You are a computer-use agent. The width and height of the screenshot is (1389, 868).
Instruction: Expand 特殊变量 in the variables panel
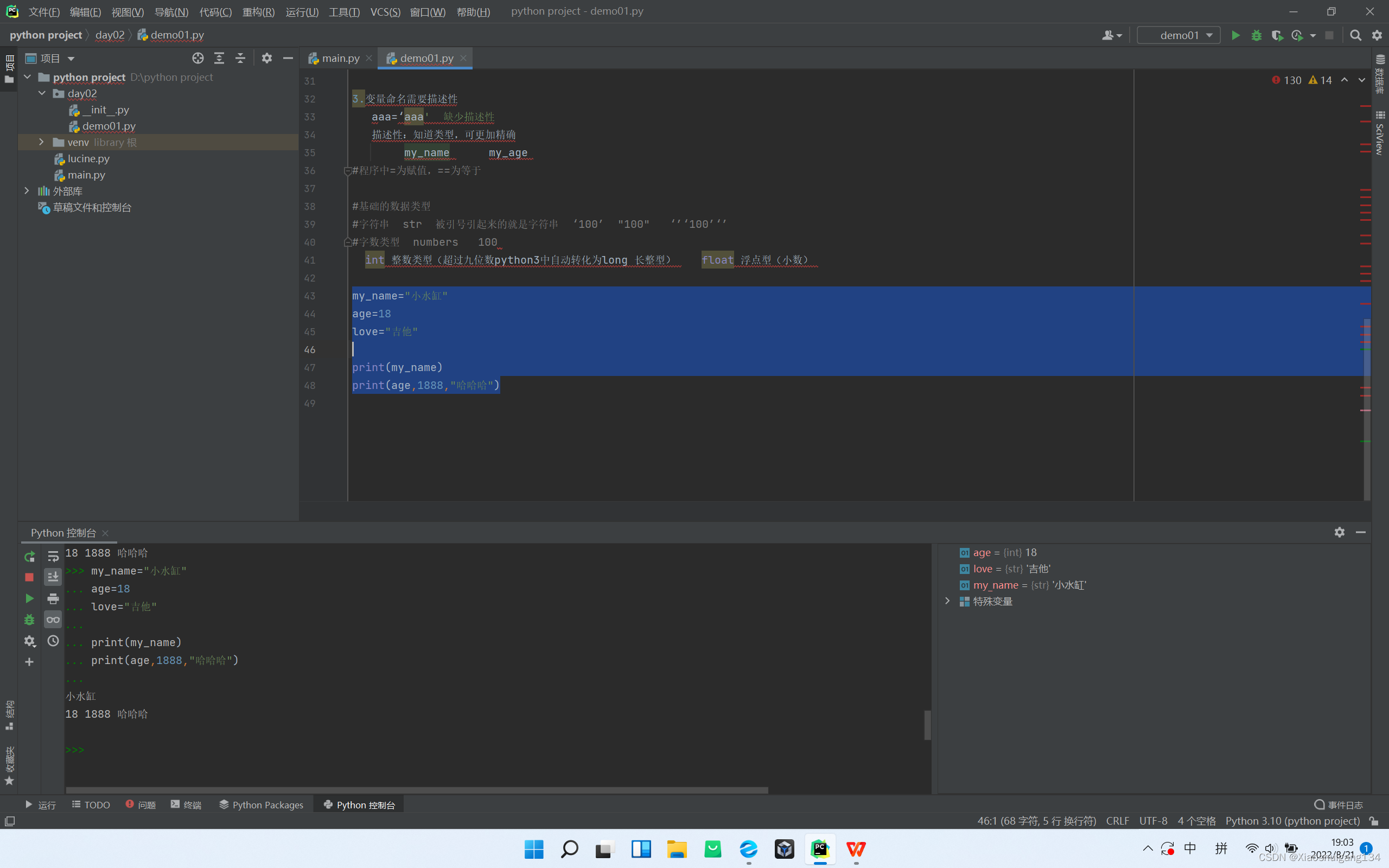tap(947, 601)
